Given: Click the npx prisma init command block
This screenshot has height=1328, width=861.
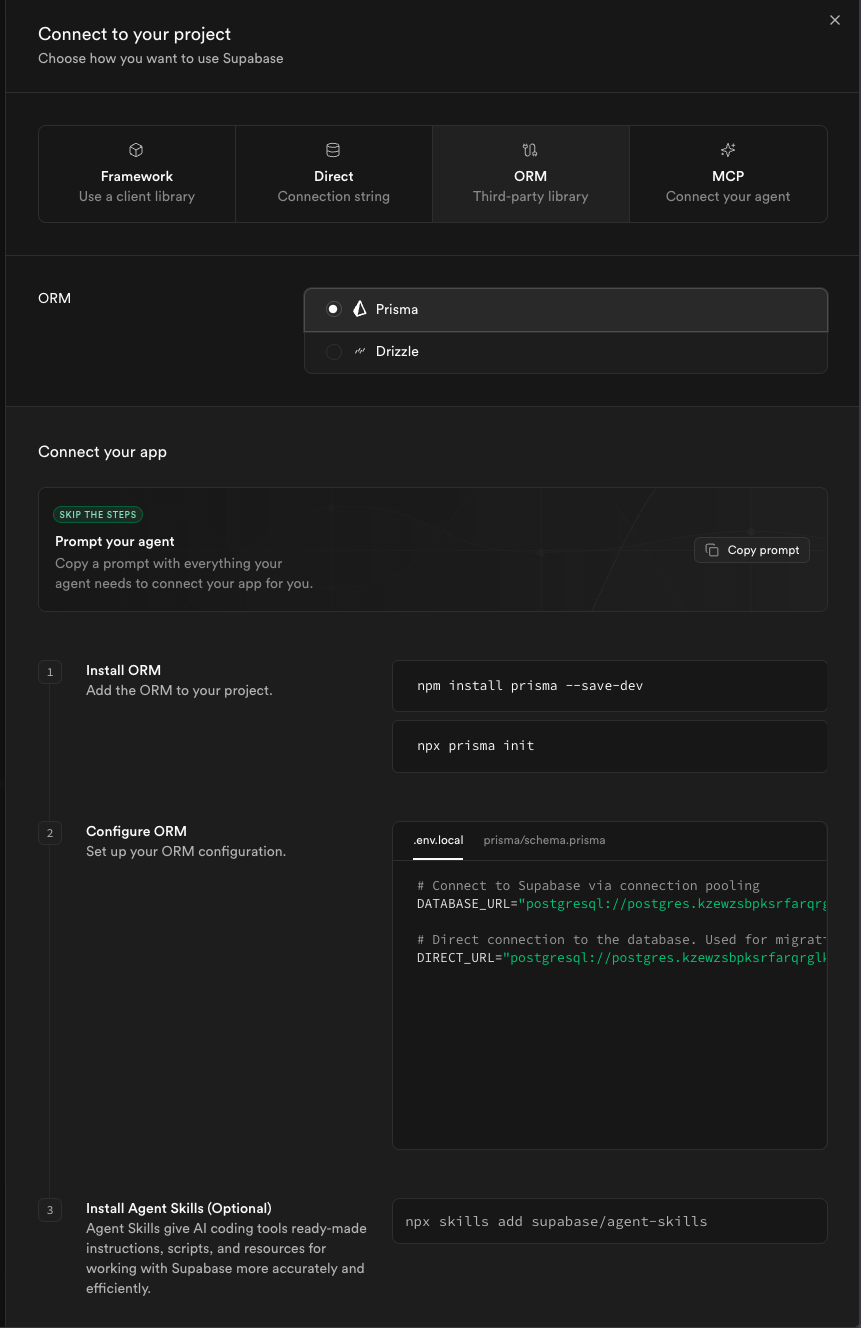Looking at the screenshot, I should pos(609,746).
